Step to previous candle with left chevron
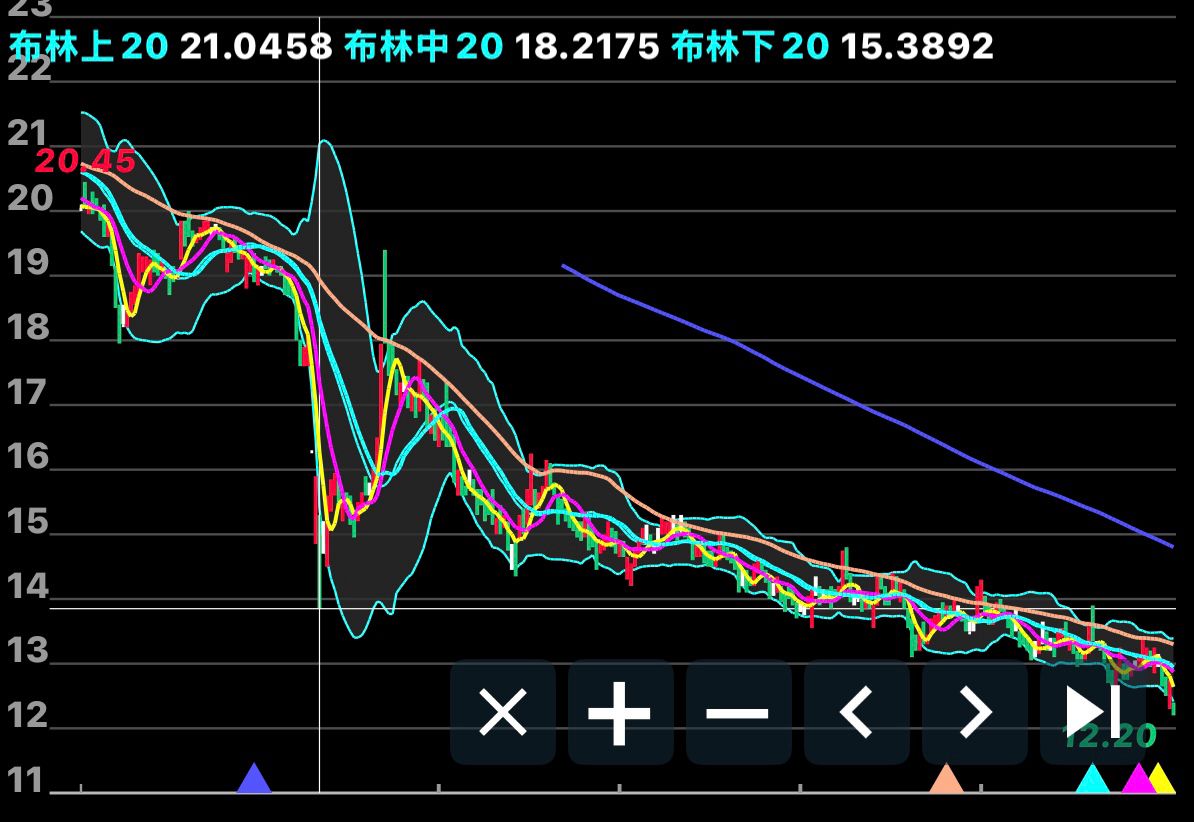Screen dimensions: 1194x822 click(x=856, y=713)
